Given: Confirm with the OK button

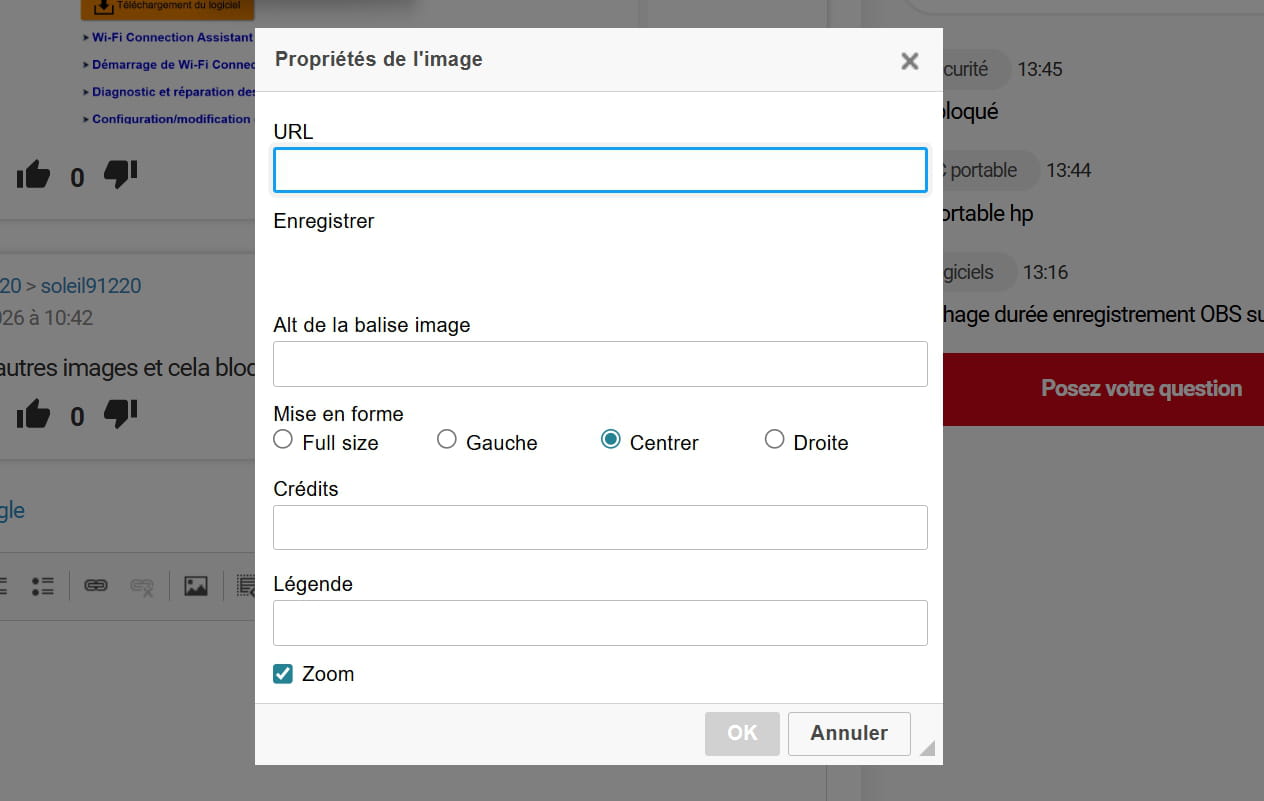Looking at the screenshot, I should coord(742,733).
